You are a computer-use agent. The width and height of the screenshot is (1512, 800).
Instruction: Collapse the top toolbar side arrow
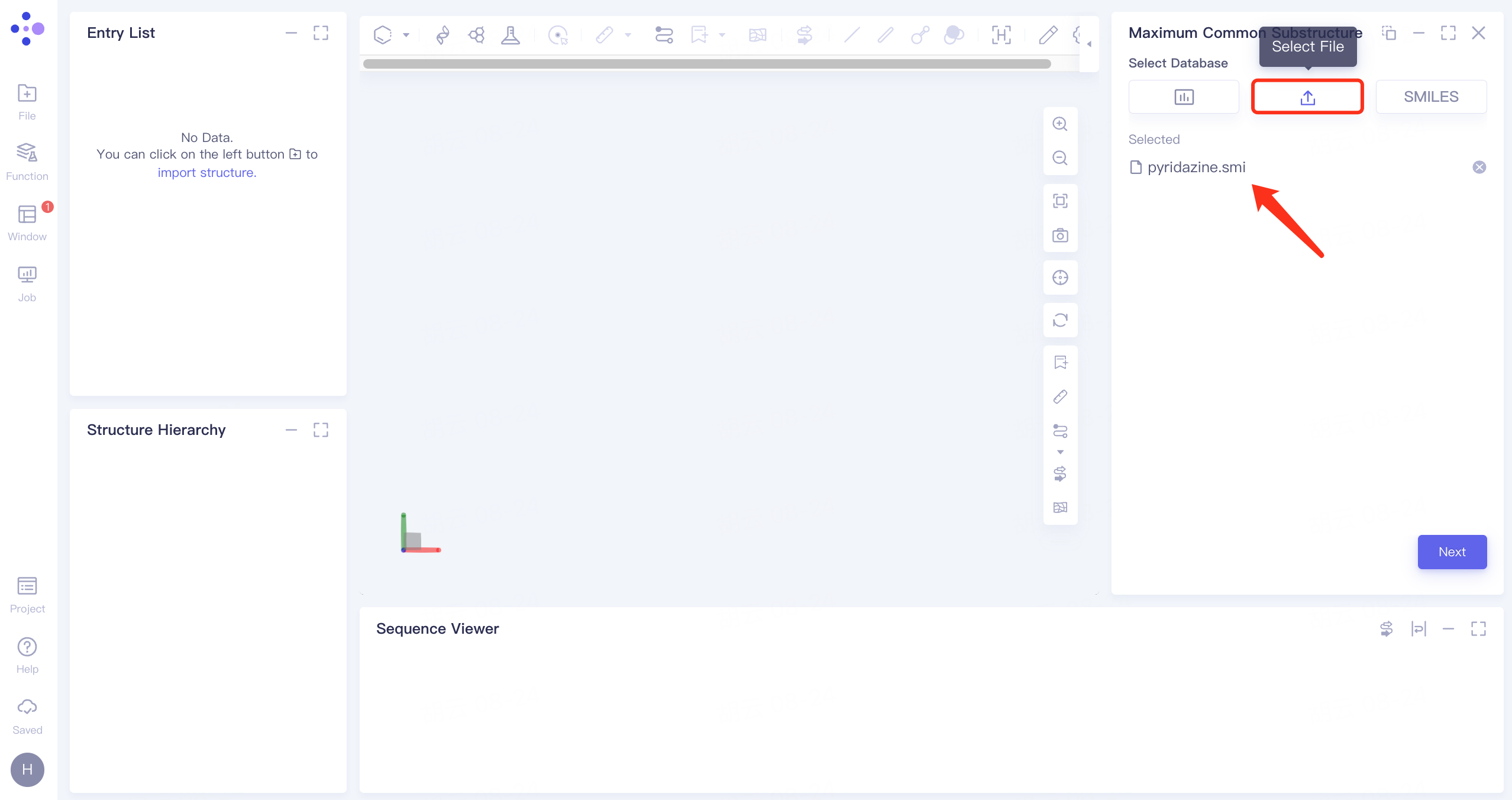click(1089, 44)
